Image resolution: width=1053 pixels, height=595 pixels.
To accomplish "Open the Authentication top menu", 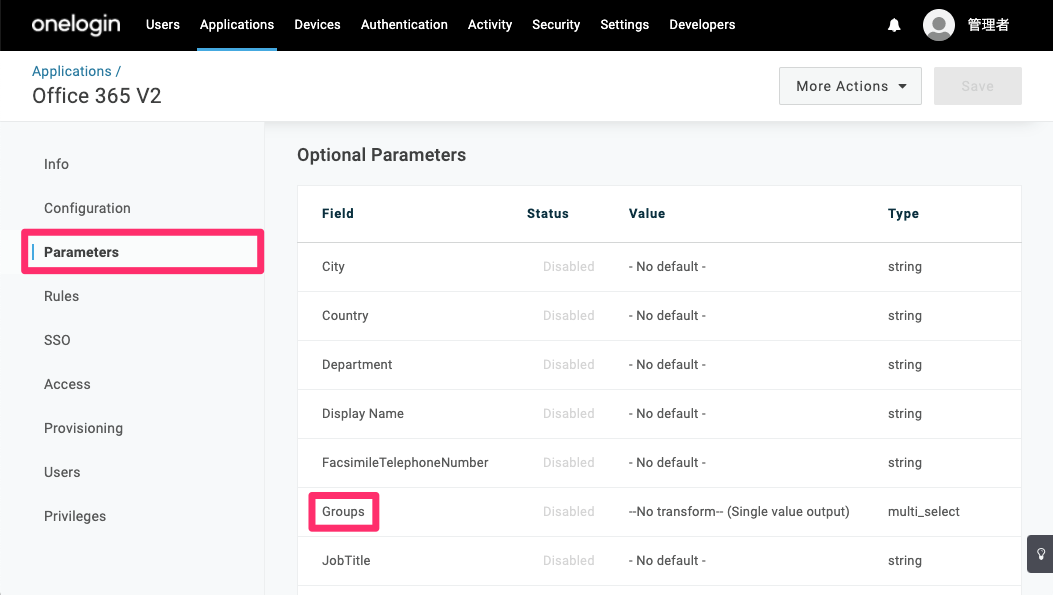I will point(404,25).
